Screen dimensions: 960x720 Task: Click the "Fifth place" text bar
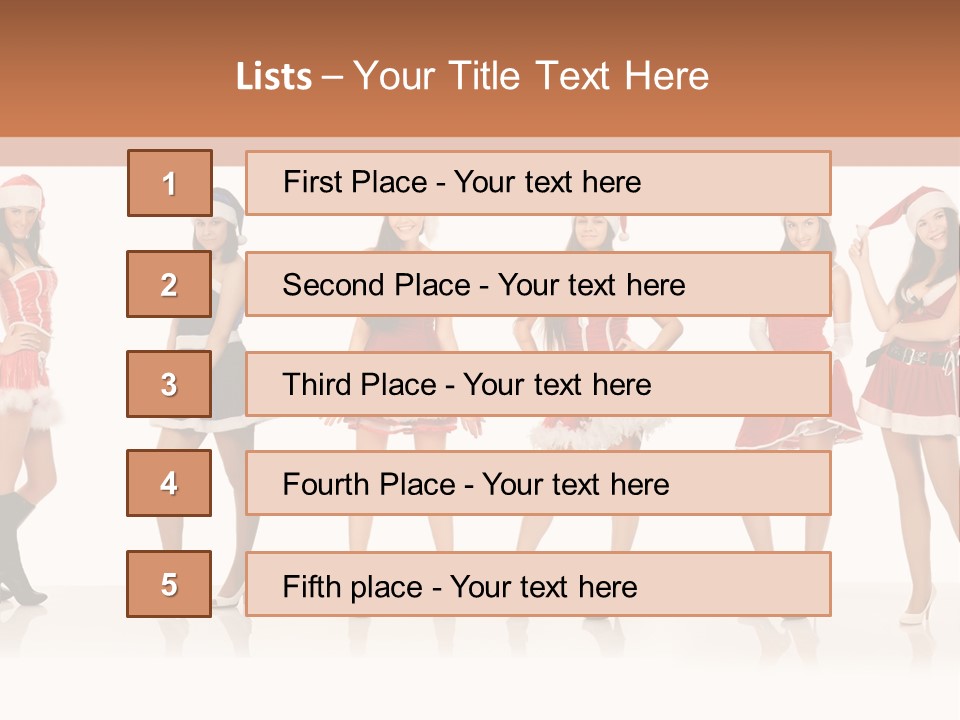tap(538, 584)
